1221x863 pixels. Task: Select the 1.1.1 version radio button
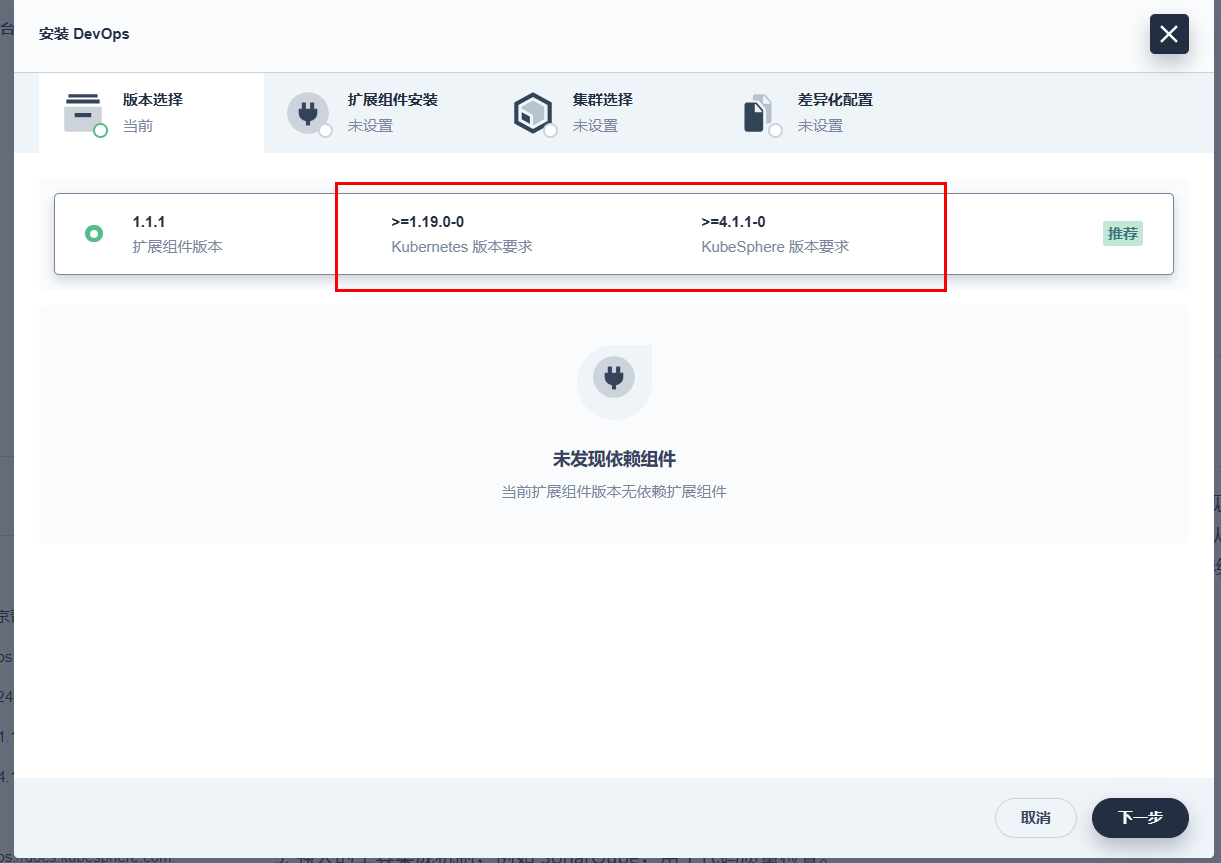(94, 234)
